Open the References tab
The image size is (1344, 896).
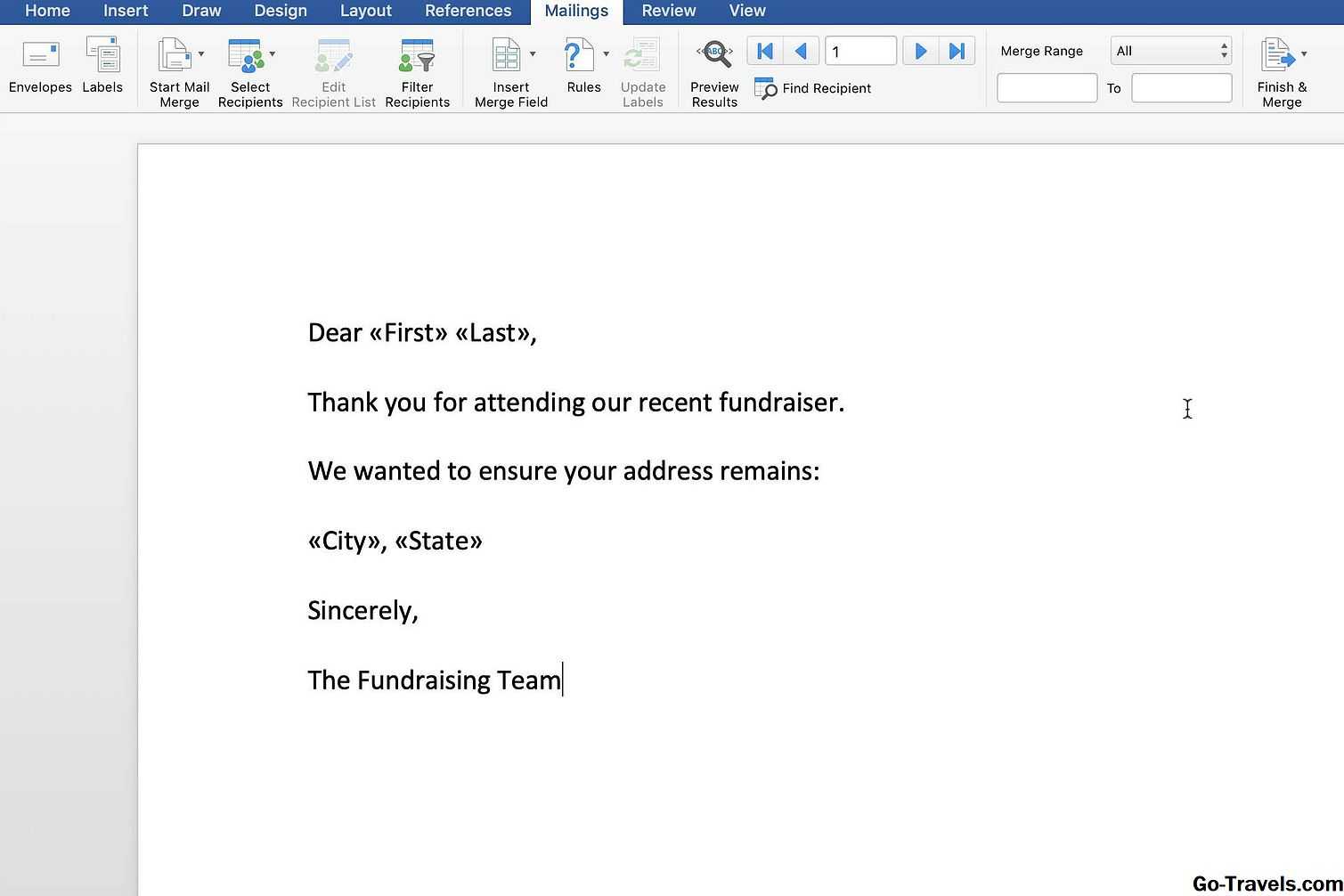tap(468, 11)
